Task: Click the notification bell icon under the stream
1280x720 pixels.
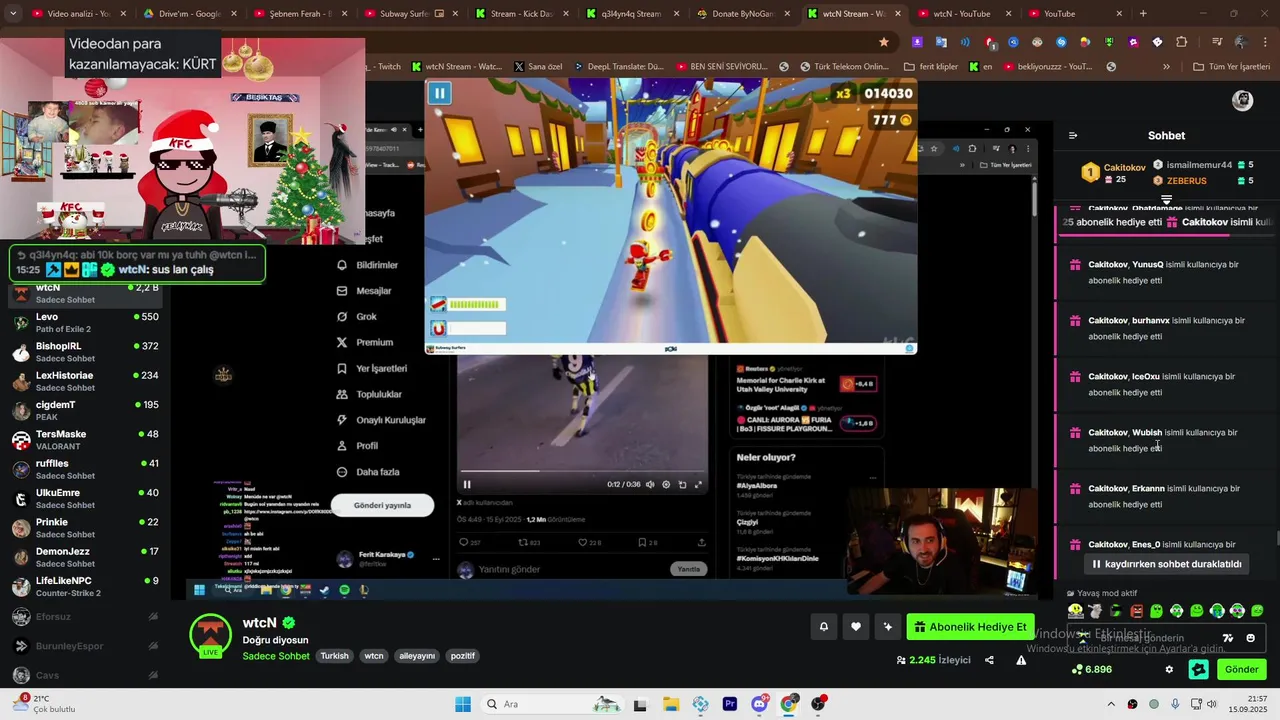Action: tap(824, 627)
